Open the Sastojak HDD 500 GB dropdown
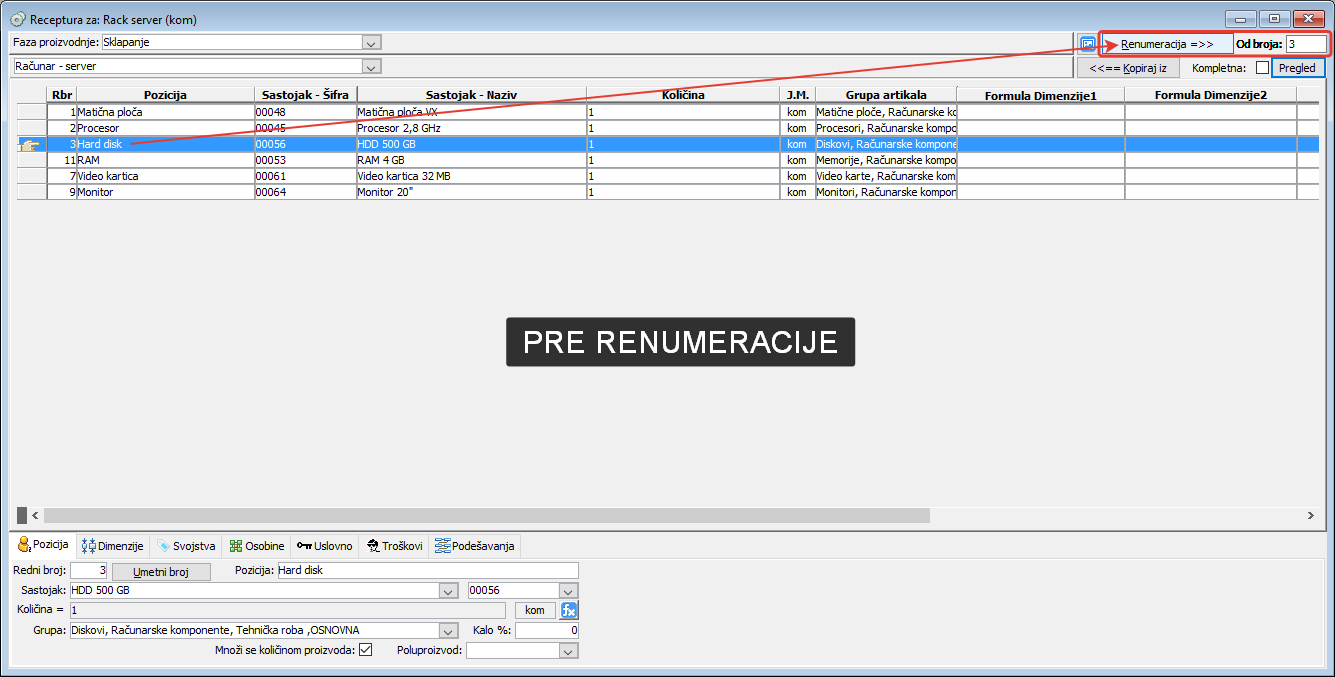The image size is (1335, 677). click(x=449, y=591)
